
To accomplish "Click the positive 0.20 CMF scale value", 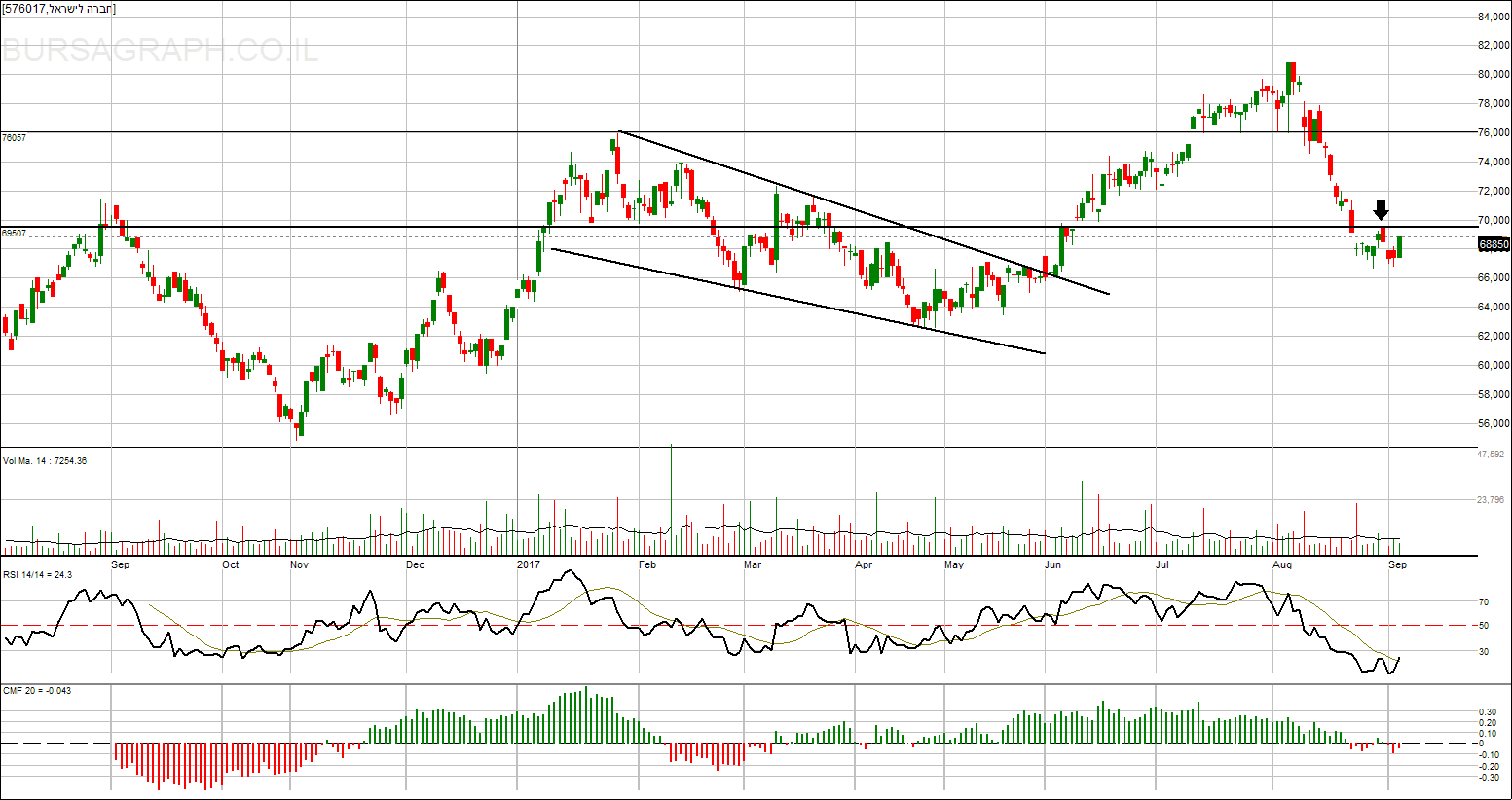I will coord(1489,723).
